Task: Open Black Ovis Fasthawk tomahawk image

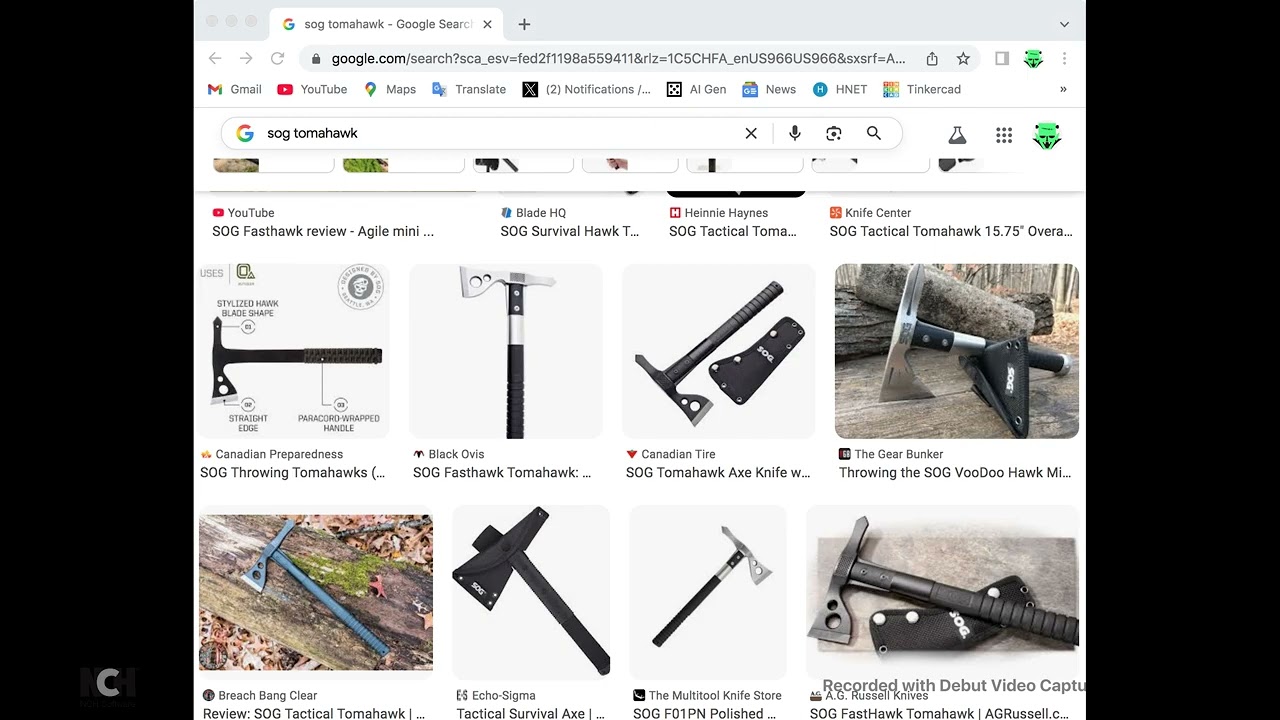Action: (506, 351)
